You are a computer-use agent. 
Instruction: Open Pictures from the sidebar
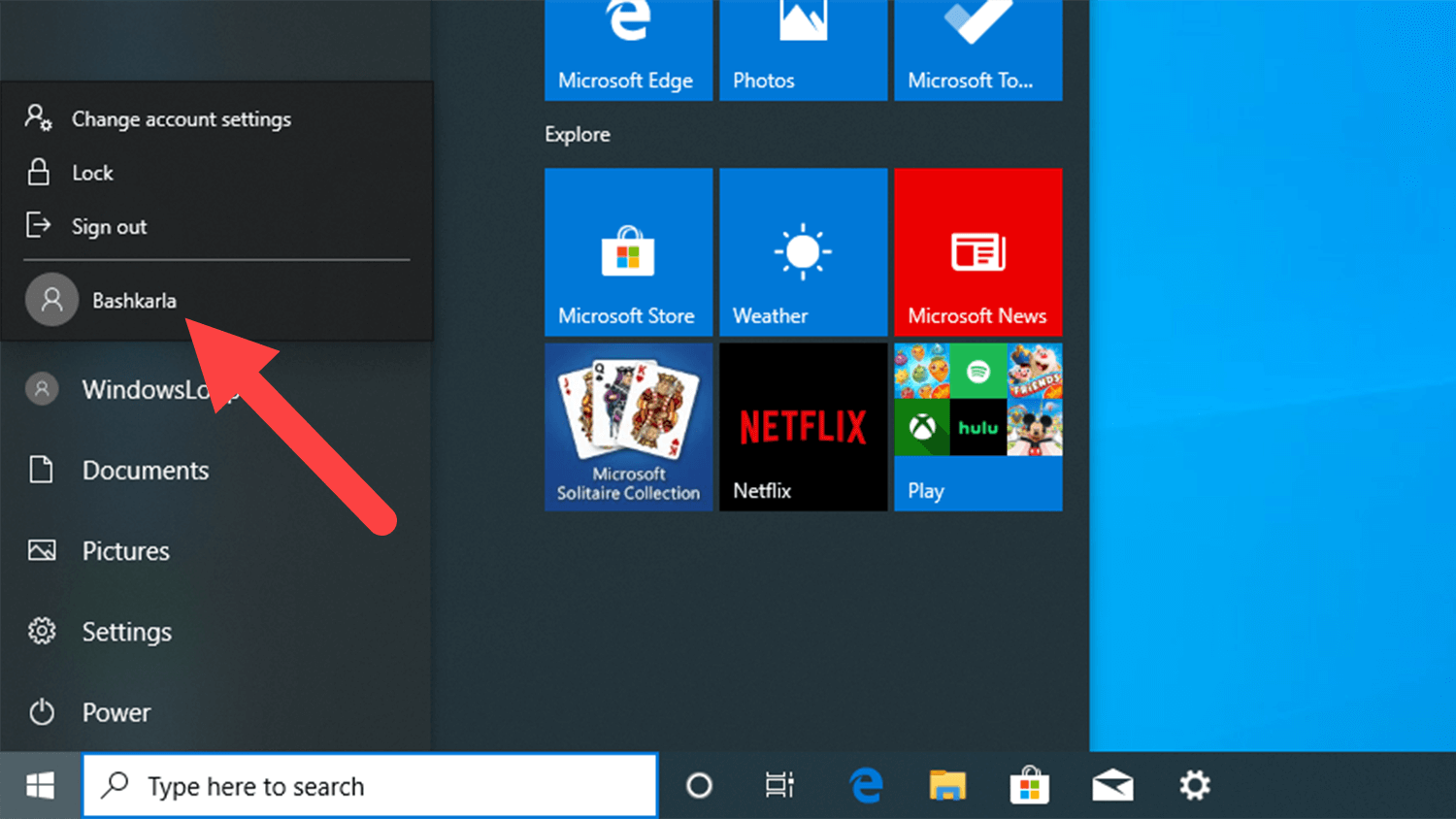point(126,550)
